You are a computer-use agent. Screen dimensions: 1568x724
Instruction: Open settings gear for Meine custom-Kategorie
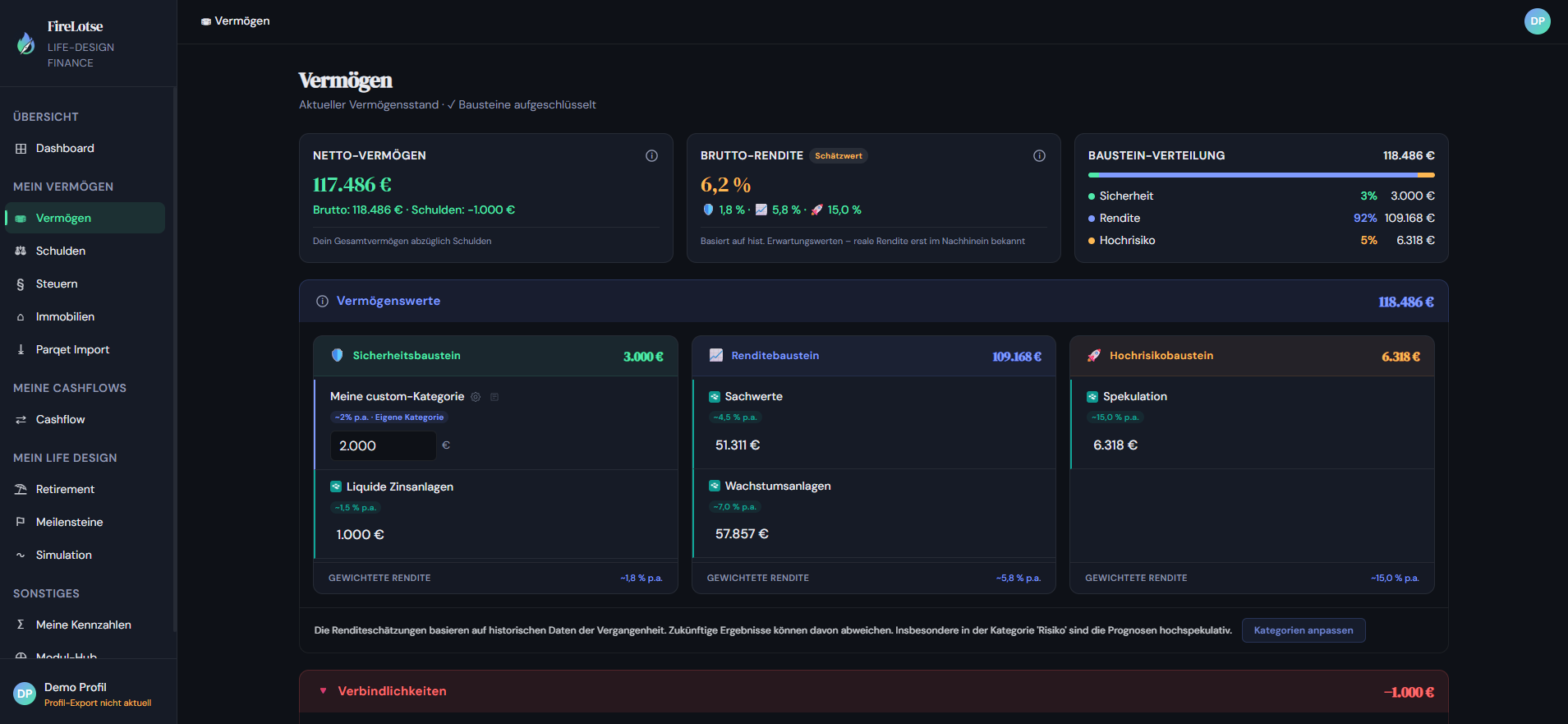point(476,397)
